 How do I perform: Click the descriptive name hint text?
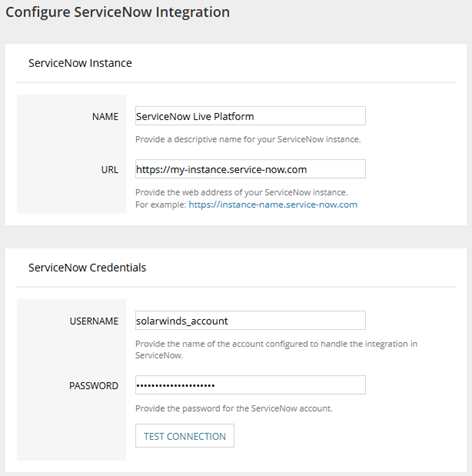(248, 139)
